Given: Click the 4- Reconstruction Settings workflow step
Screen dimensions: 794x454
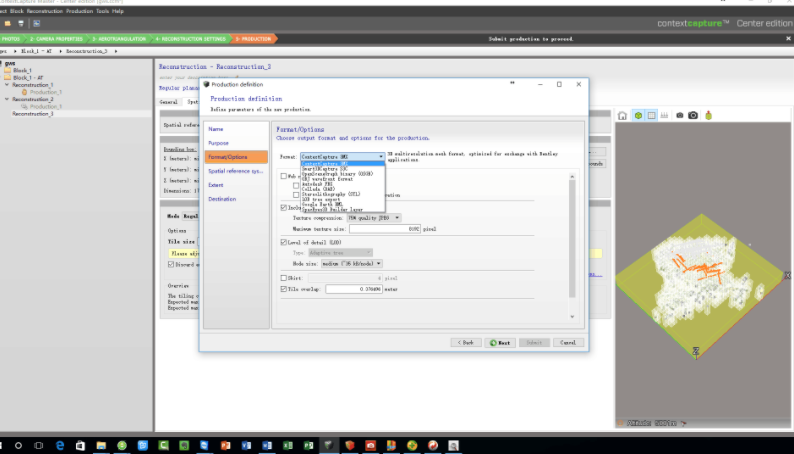Looking at the screenshot, I should pyautogui.click(x=190, y=39).
